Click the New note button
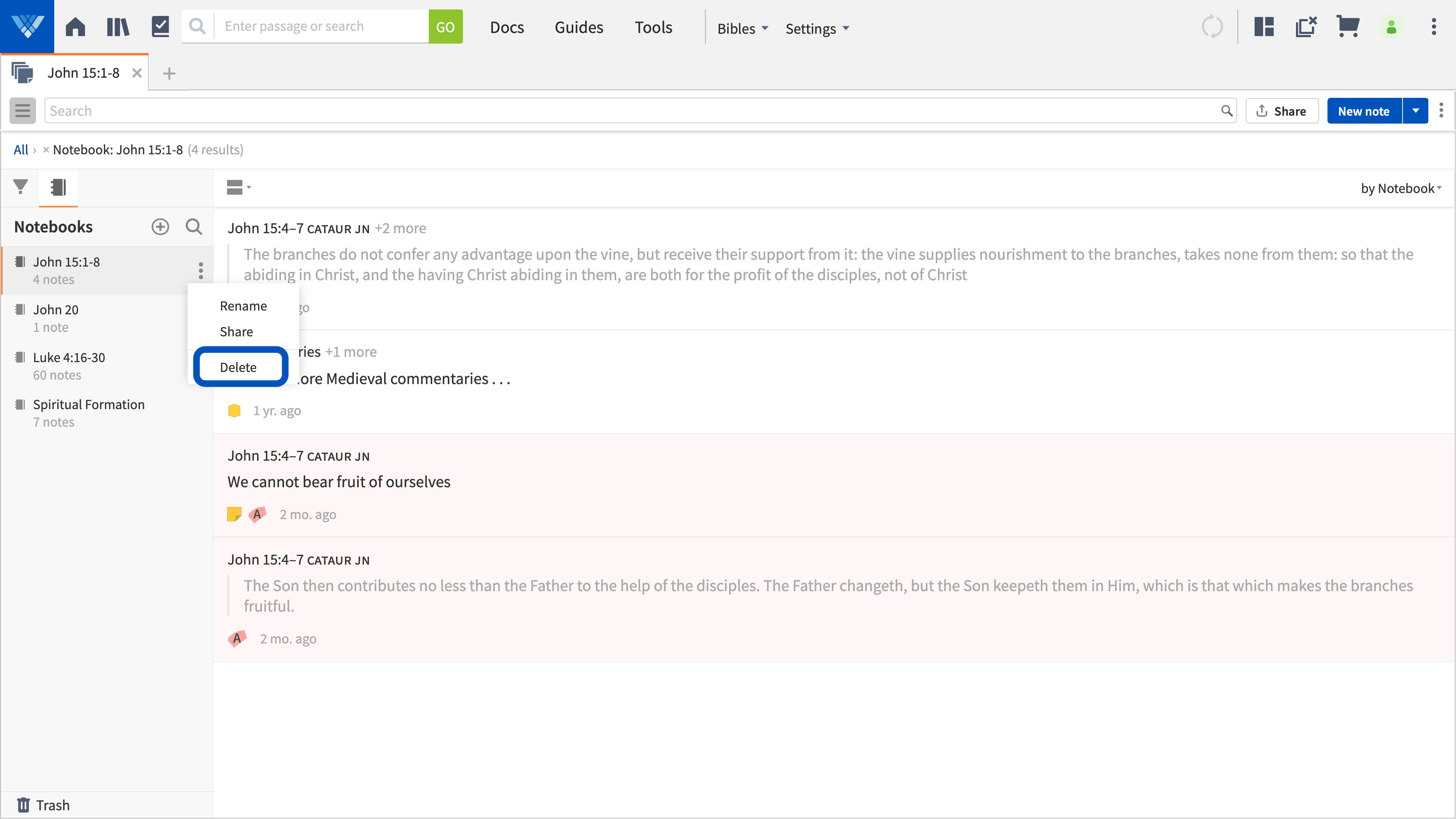The width and height of the screenshot is (1456, 819). click(1364, 111)
